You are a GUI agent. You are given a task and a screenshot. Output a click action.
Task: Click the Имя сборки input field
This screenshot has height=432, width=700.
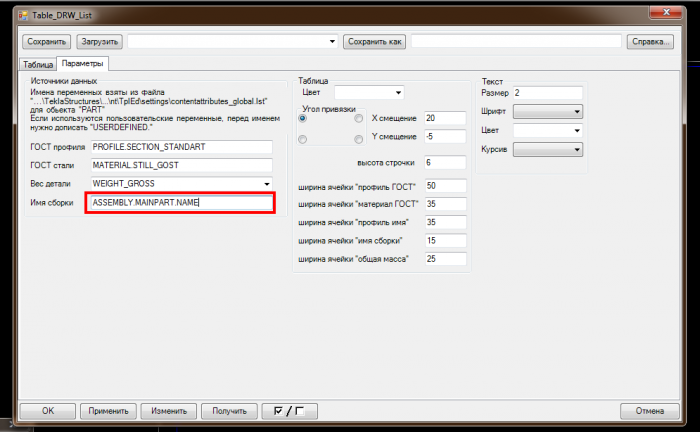pyautogui.click(x=181, y=203)
